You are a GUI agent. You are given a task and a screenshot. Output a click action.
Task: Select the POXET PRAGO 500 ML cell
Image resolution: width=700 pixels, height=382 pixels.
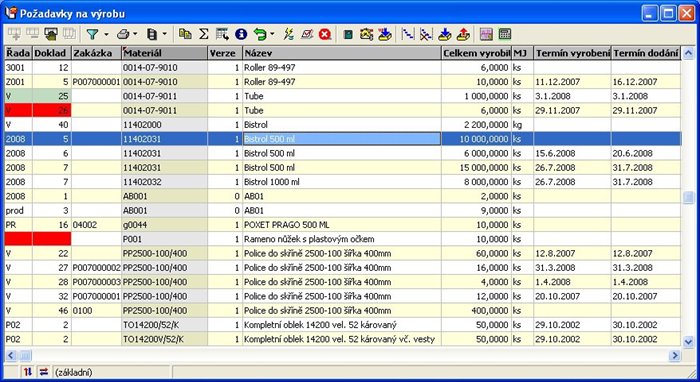342,225
